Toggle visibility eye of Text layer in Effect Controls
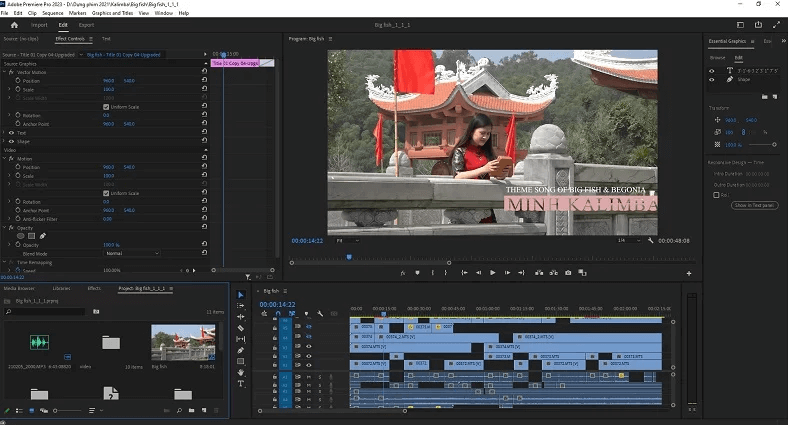 [x=11, y=133]
